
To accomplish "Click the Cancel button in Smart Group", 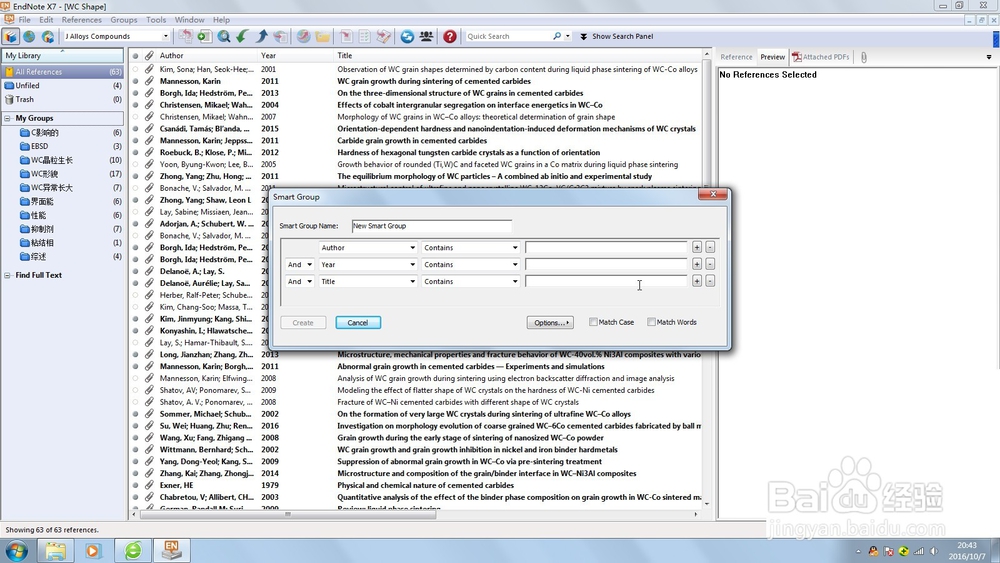I will (x=358, y=323).
